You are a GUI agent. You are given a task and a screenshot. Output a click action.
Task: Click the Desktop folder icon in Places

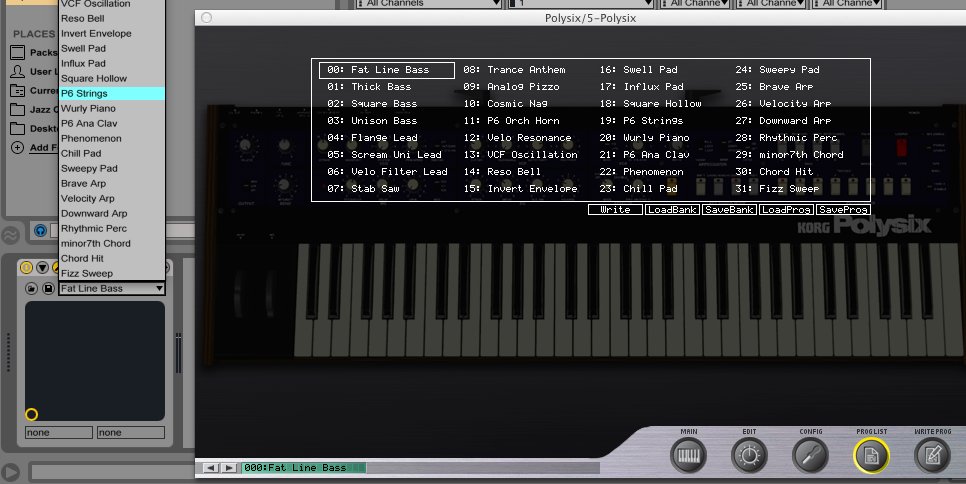point(18,129)
